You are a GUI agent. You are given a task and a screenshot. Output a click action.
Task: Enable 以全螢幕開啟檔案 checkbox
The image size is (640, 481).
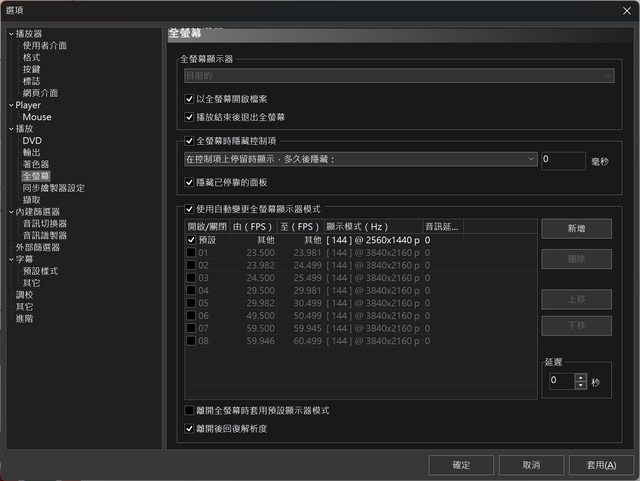(x=190, y=99)
